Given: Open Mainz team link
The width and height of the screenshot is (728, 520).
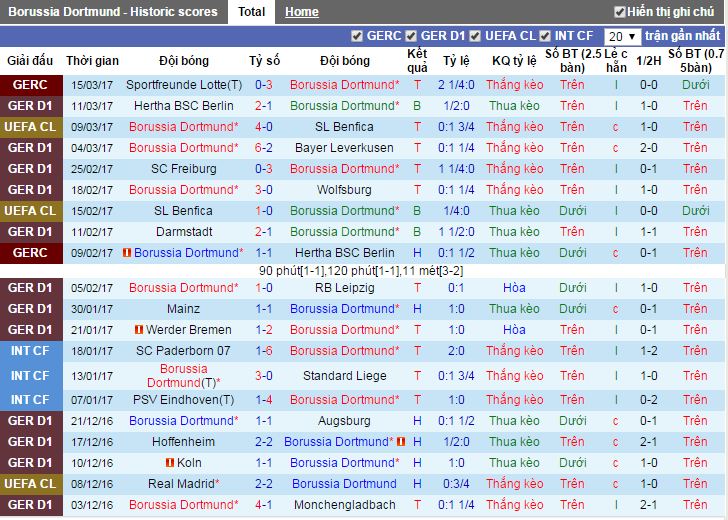Looking at the screenshot, I should pyautogui.click(x=184, y=309).
